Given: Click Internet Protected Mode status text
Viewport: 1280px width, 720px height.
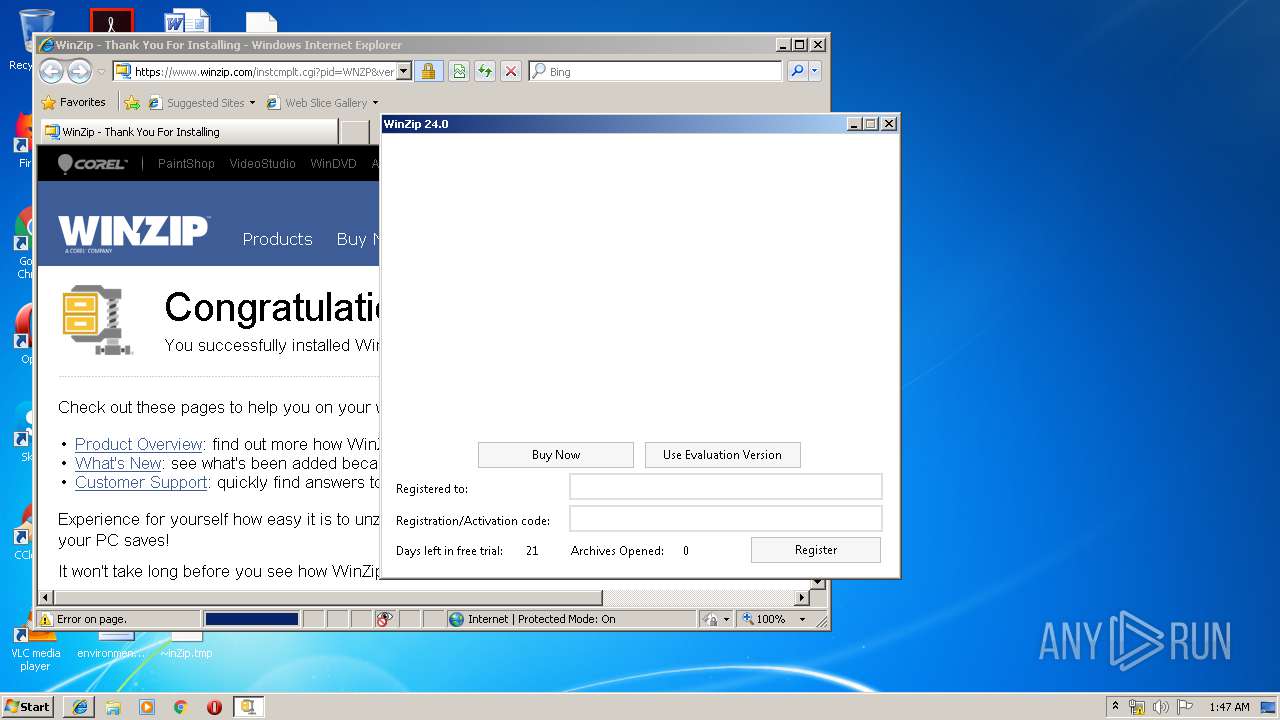Looking at the screenshot, I should tap(542, 619).
